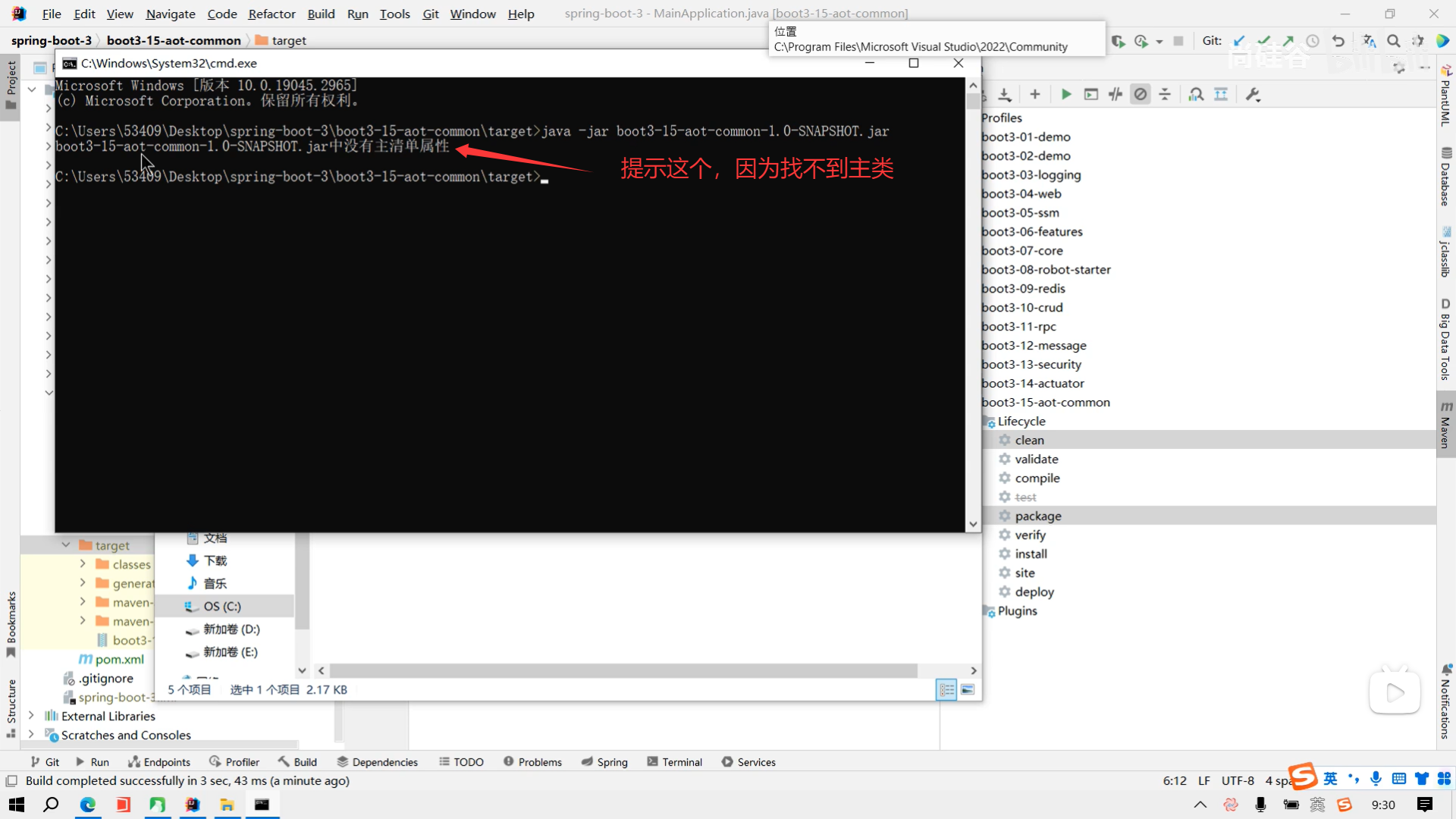This screenshot has height=819, width=1456.
Task: Click Git commit checkmark icon
Action: [1263, 41]
